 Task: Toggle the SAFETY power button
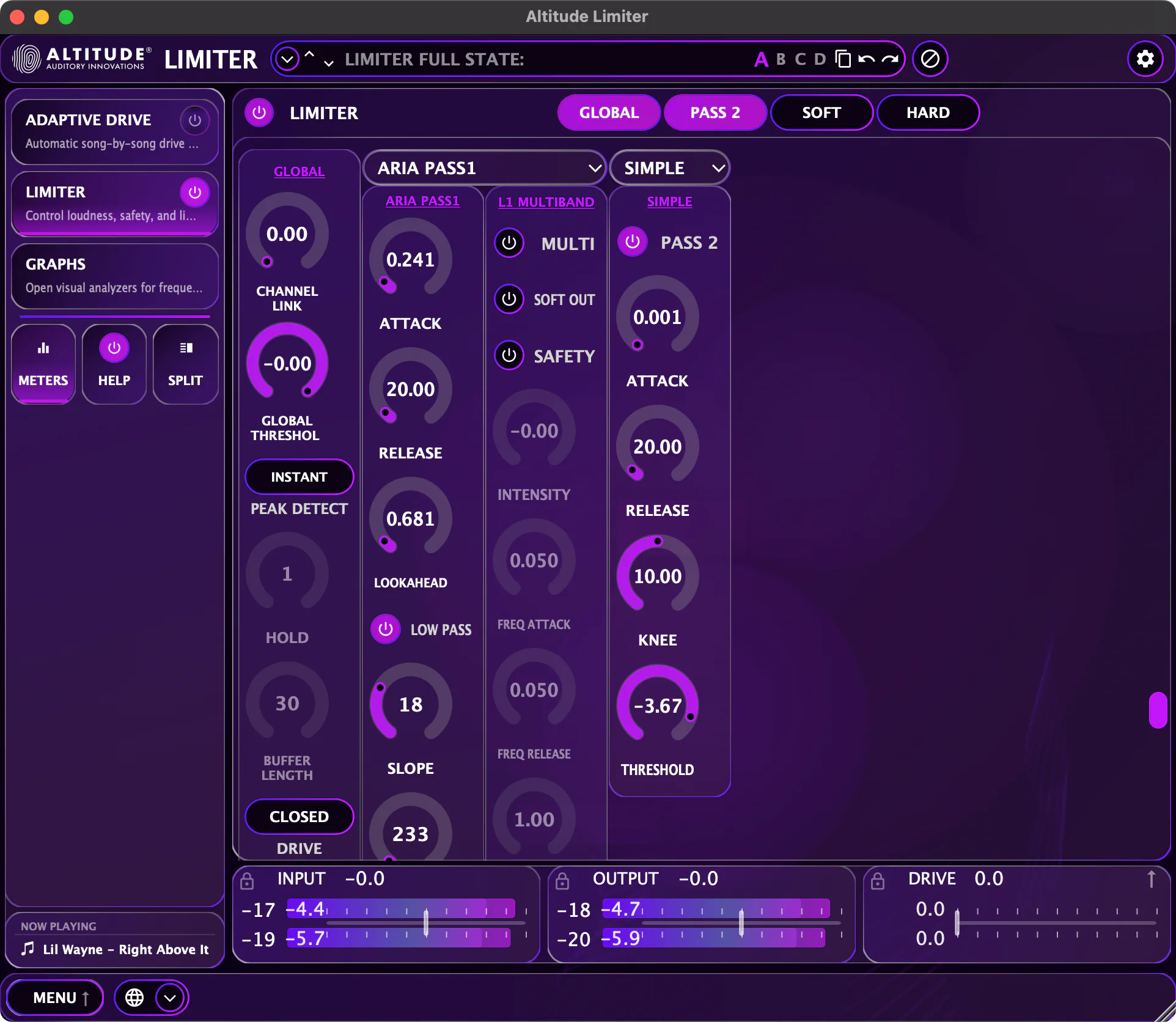[x=509, y=356]
